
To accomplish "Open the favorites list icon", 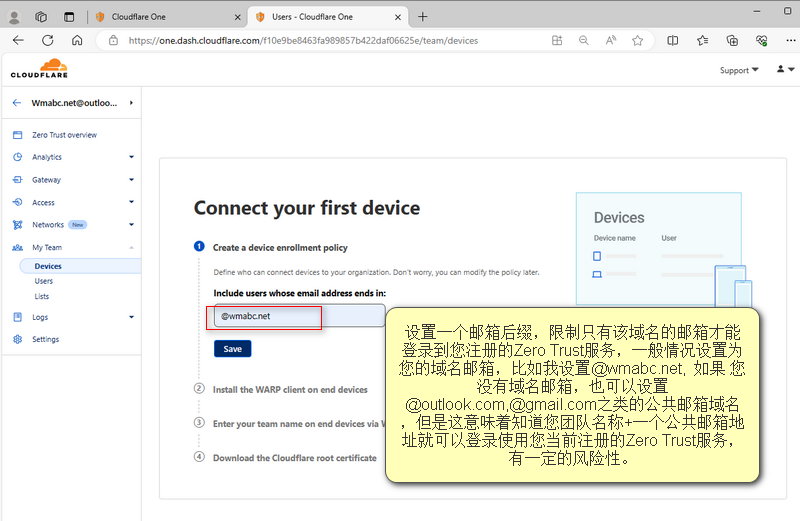I will 703,40.
